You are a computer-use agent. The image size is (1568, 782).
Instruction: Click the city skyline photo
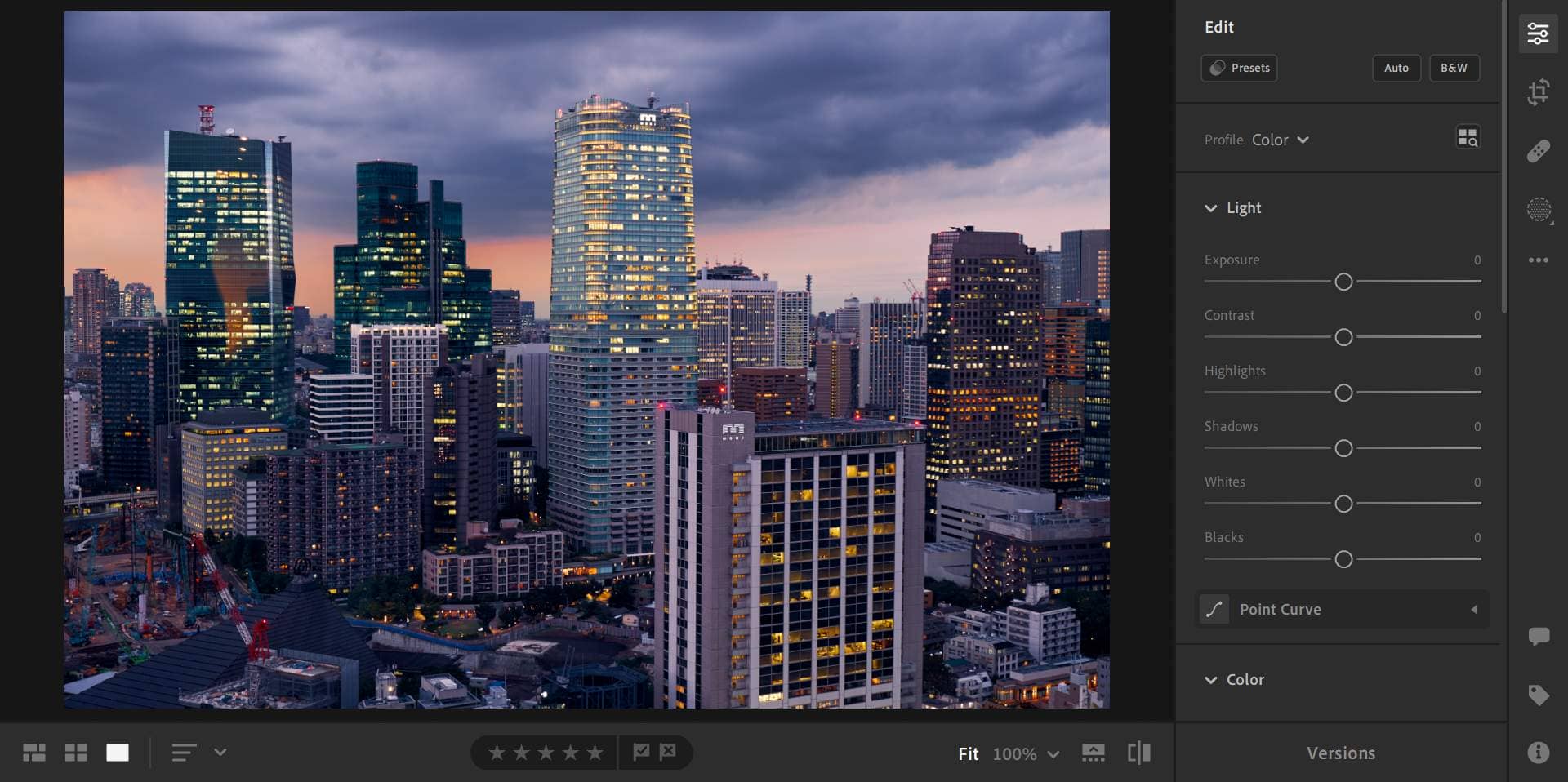click(586, 359)
